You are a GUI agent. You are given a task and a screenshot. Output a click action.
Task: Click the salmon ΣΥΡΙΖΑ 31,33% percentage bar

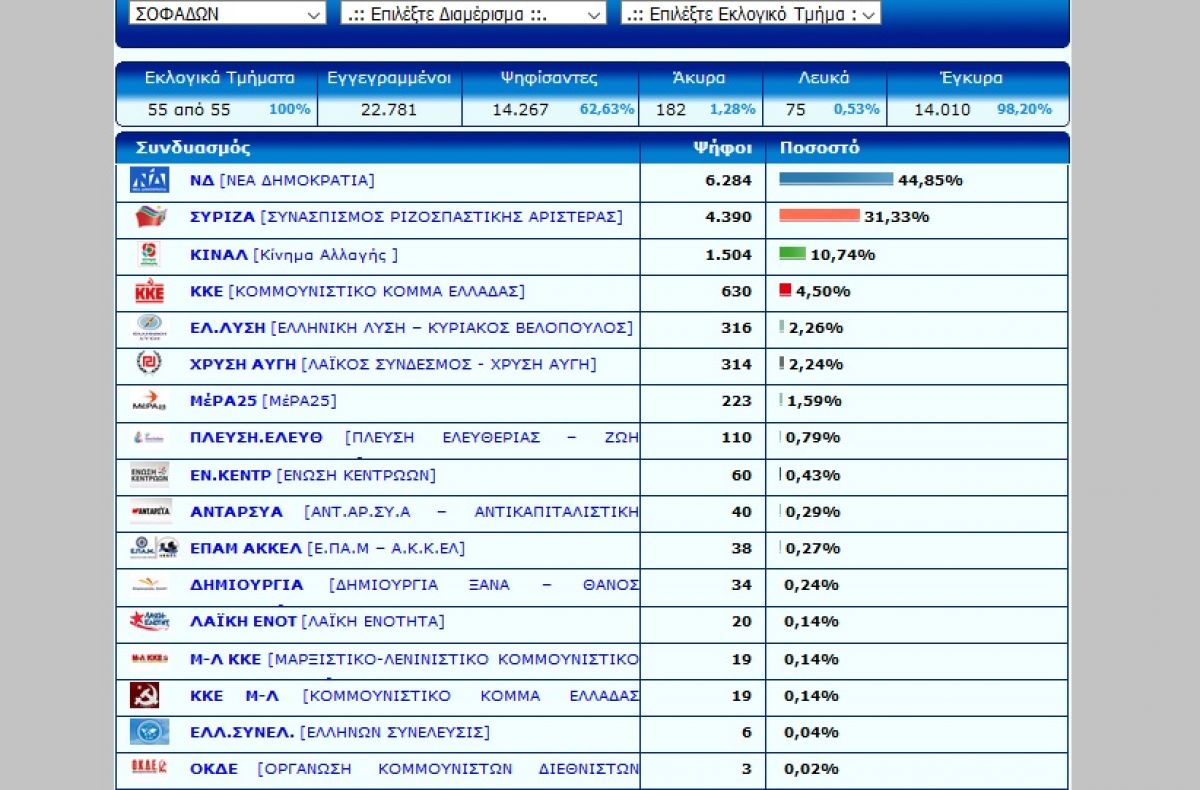tap(819, 215)
